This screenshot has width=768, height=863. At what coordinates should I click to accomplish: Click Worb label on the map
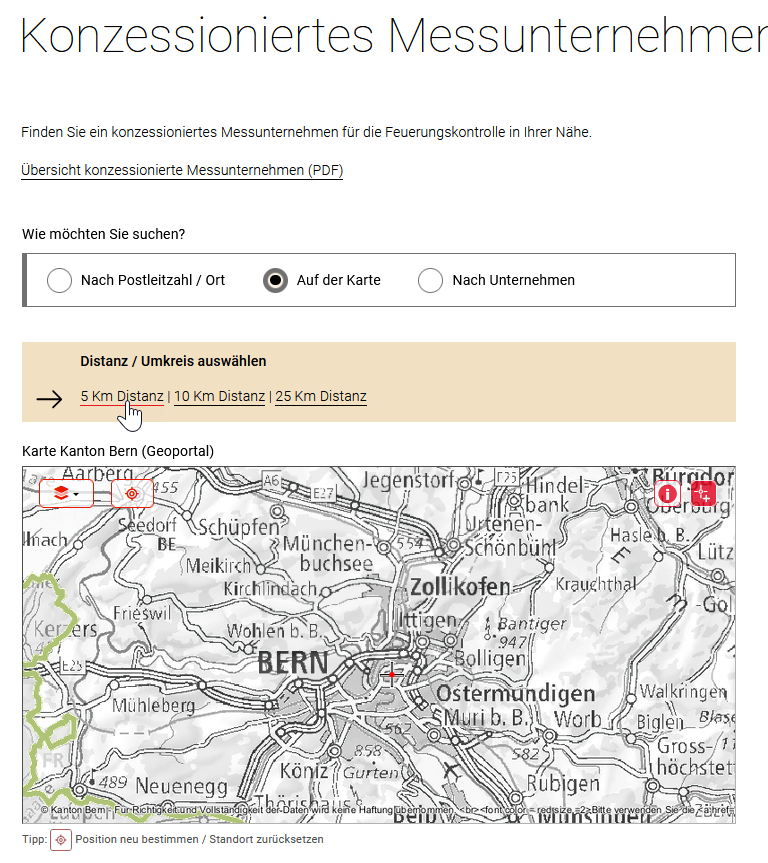point(578,719)
